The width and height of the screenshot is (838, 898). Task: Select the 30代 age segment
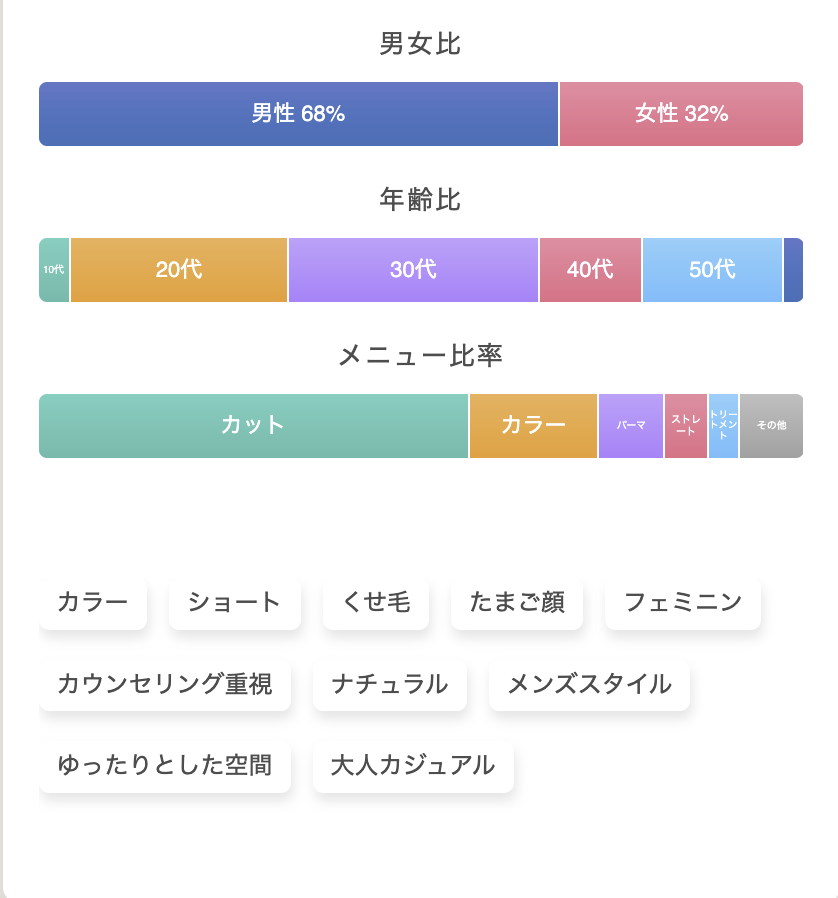(413, 270)
